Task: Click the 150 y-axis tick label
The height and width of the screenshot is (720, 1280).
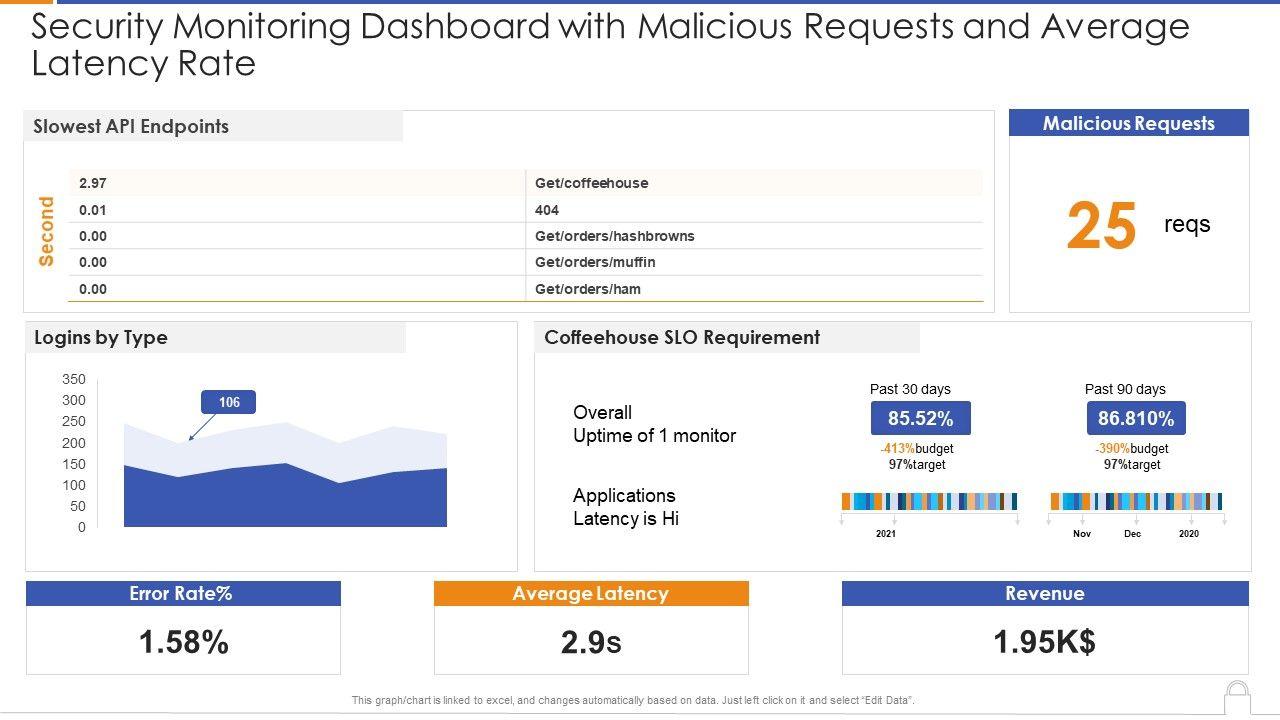Action: tap(74, 464)
